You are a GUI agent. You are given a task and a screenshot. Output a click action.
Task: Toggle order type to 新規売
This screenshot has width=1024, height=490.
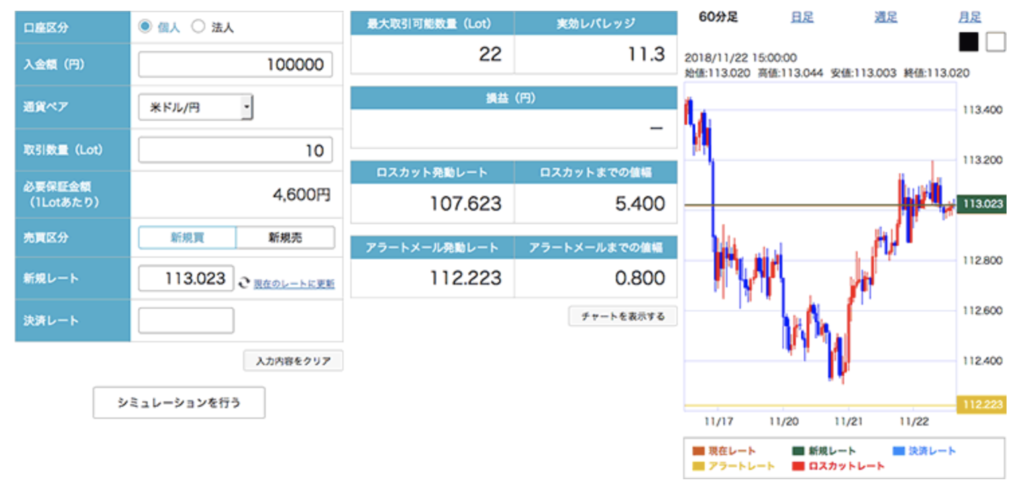coord(284,237)
